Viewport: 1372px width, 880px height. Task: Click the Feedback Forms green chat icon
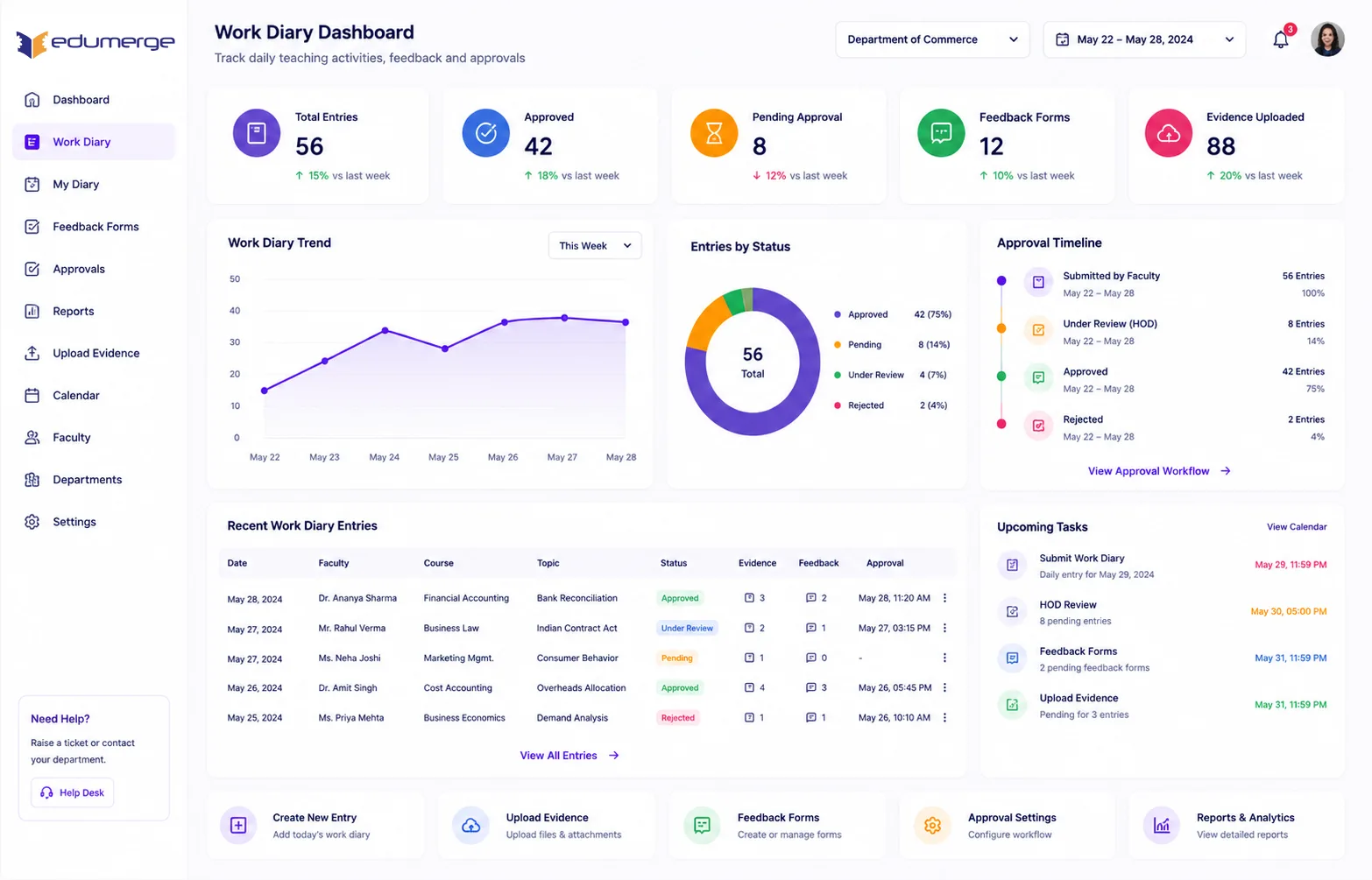(941, 133)
